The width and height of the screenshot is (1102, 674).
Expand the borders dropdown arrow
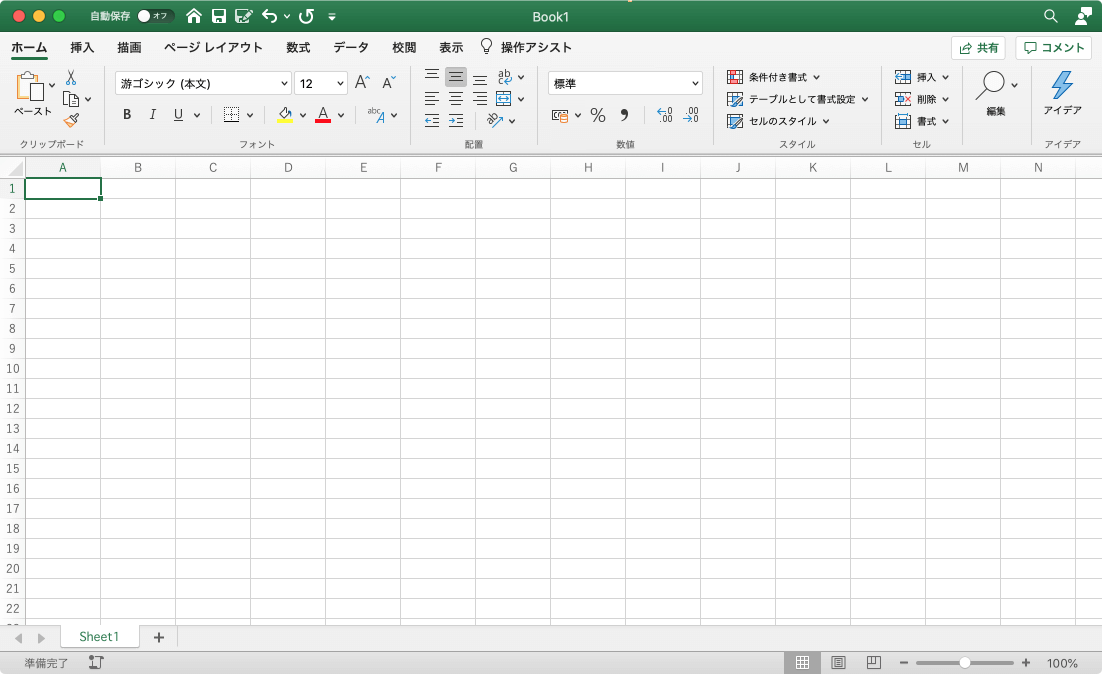click(x=249, y=115)
